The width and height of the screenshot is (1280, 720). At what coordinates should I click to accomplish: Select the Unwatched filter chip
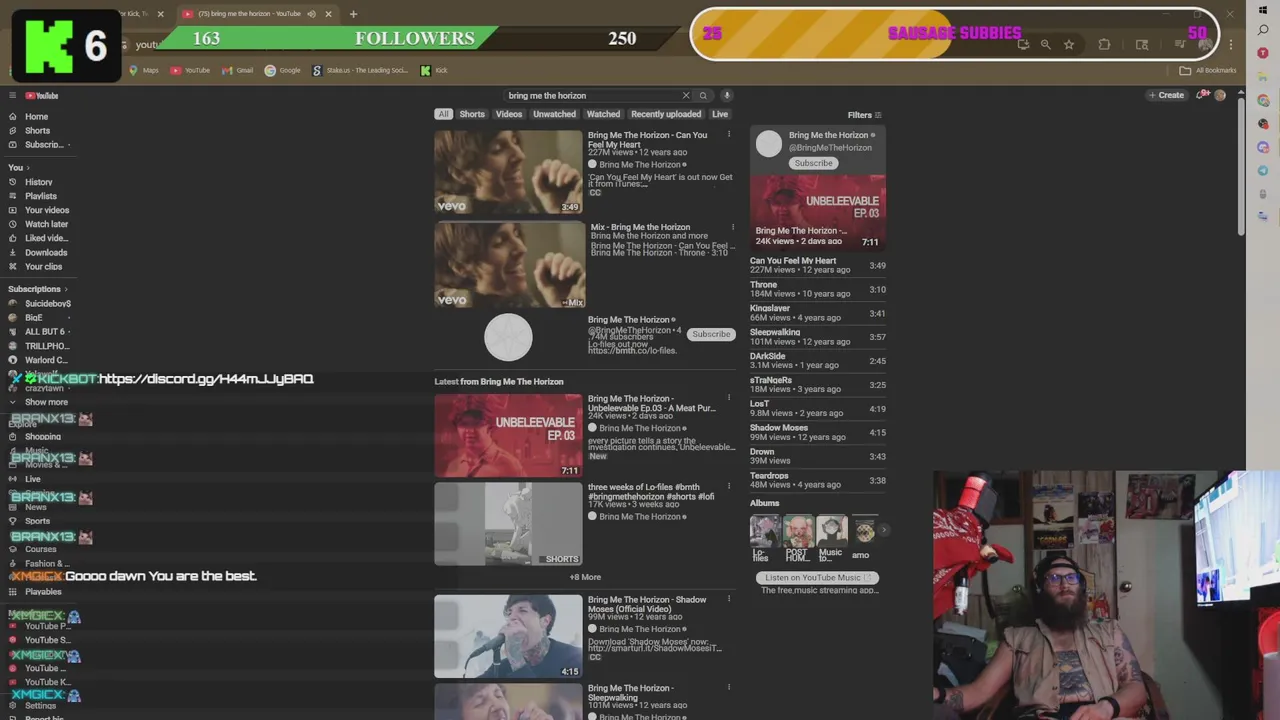tap(554, 114)
